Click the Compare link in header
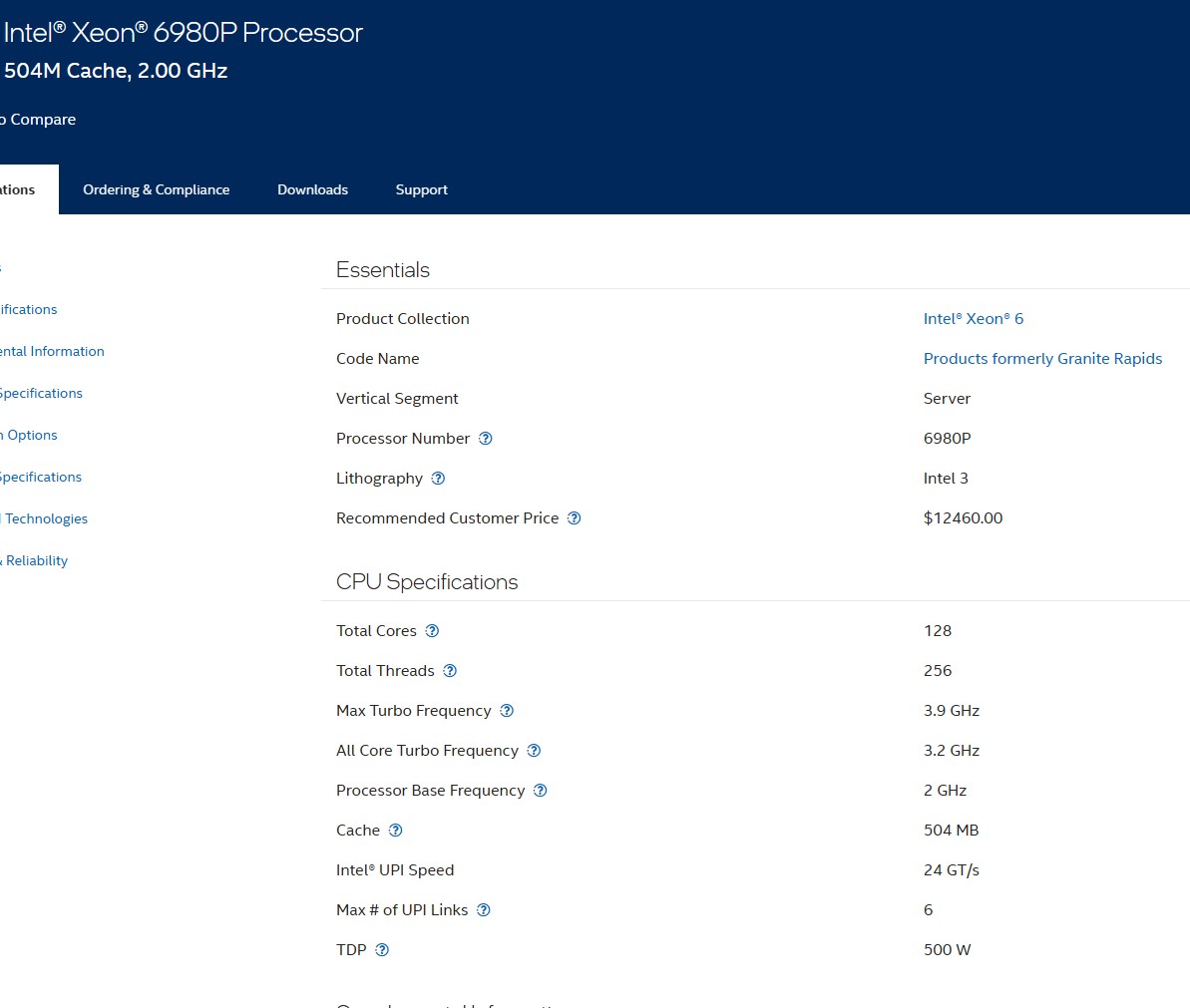Image resolution: width=1190 pixels, height=1008 pixels. tap(38, 119)
